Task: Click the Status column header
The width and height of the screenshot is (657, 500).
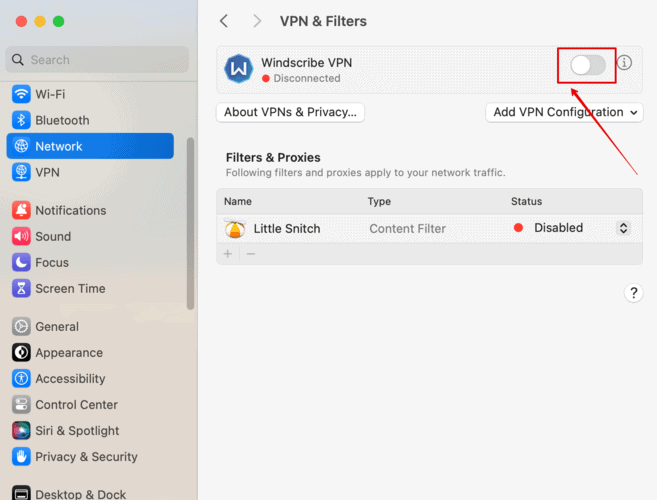Action: (x=526, y=201)
